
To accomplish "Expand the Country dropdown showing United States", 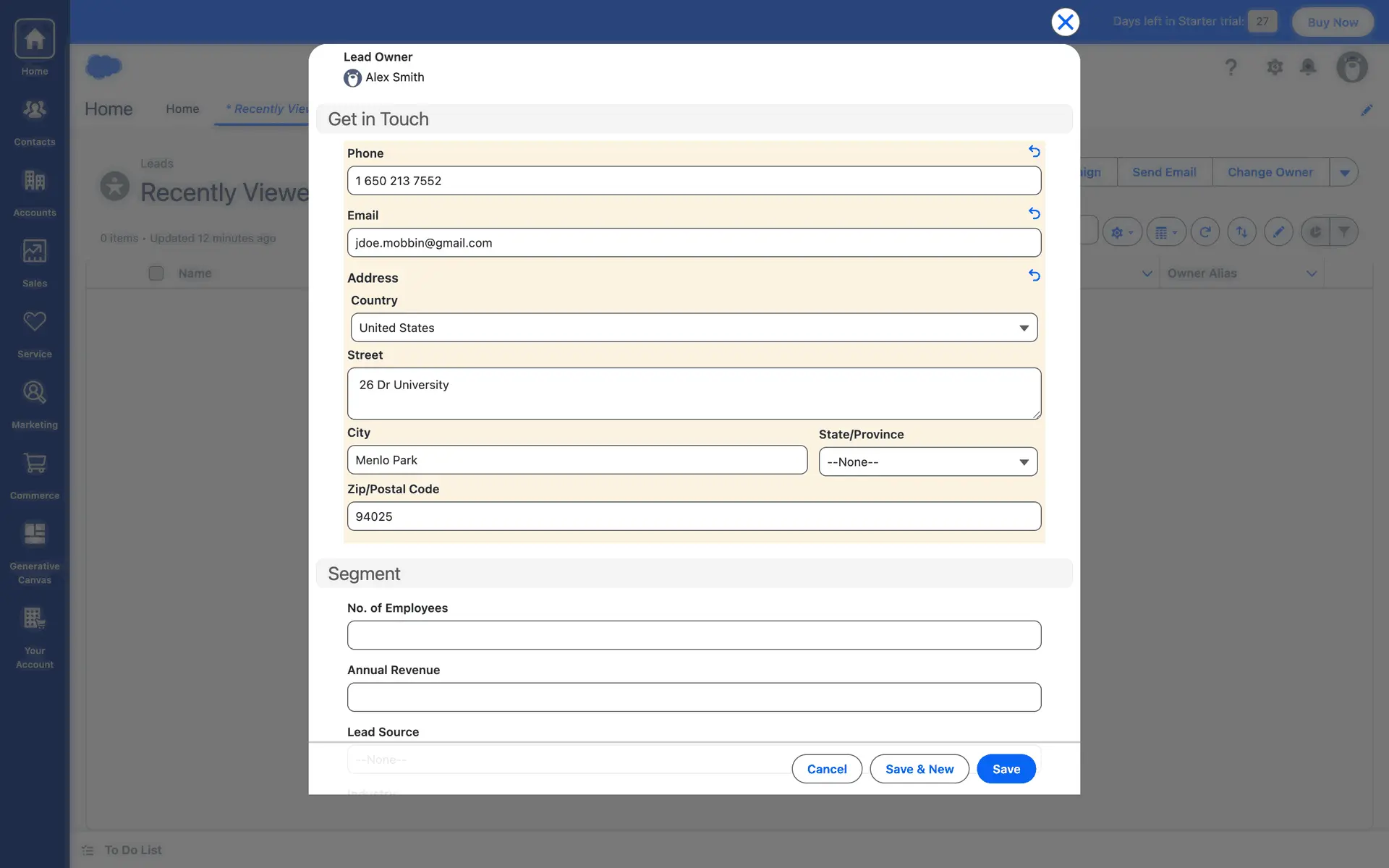I will (693, 328).
